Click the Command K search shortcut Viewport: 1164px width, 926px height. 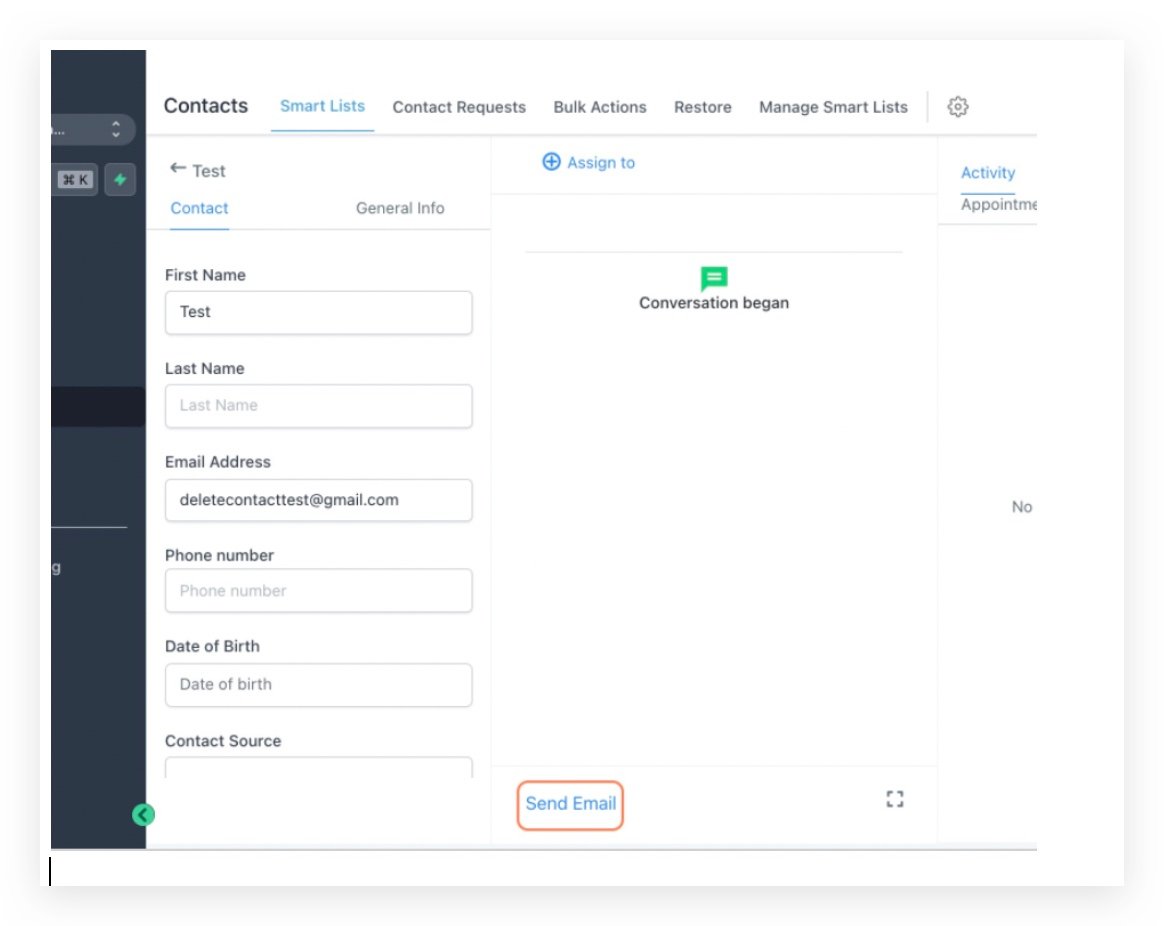[x=75, y=180]
